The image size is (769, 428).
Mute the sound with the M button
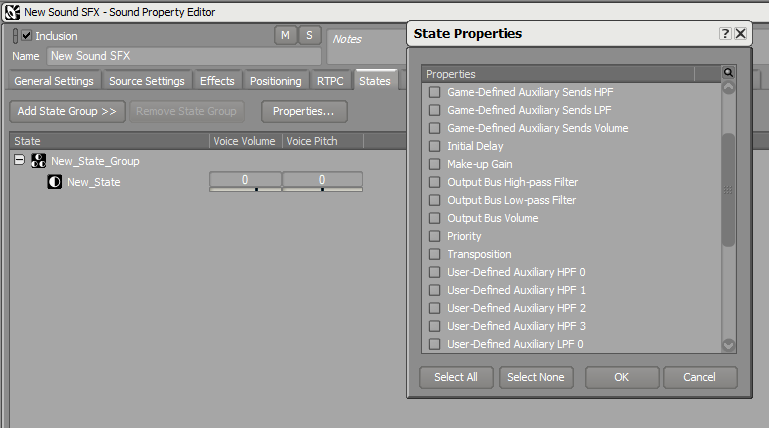[285, 35]
